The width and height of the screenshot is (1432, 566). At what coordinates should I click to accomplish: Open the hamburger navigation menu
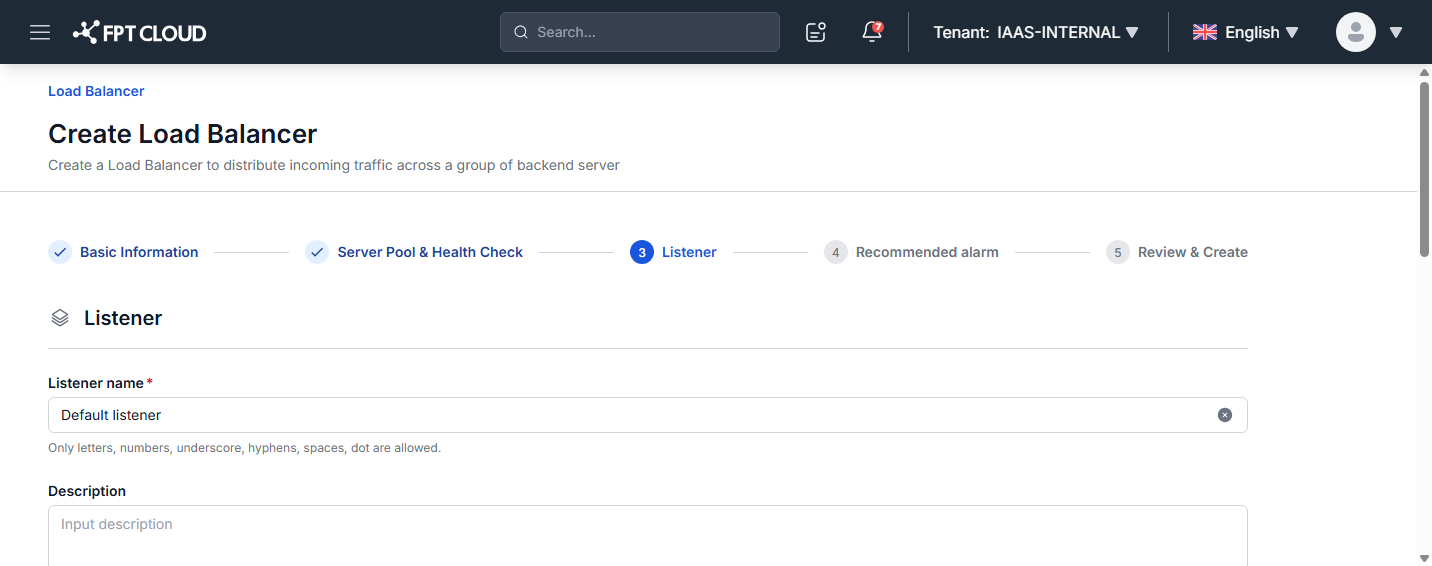(x=40, y=32)
